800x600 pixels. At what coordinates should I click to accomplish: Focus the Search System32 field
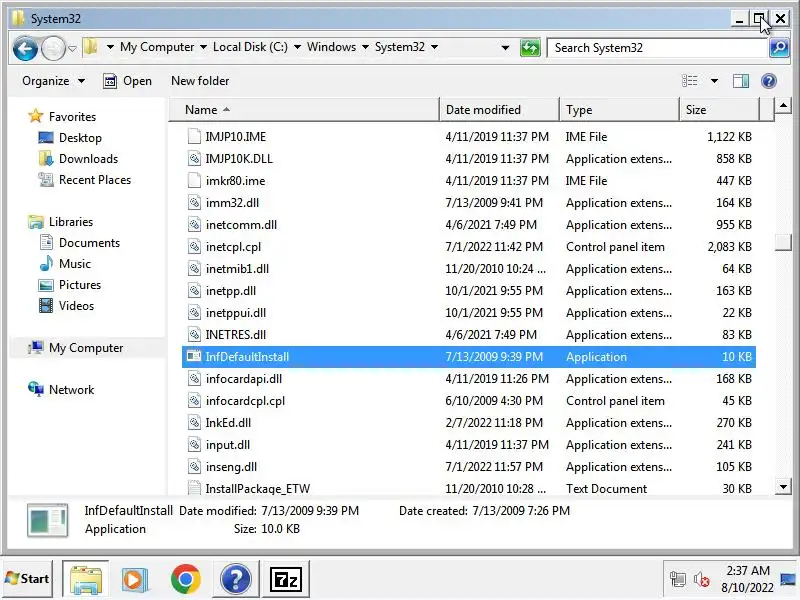point(658,48)
